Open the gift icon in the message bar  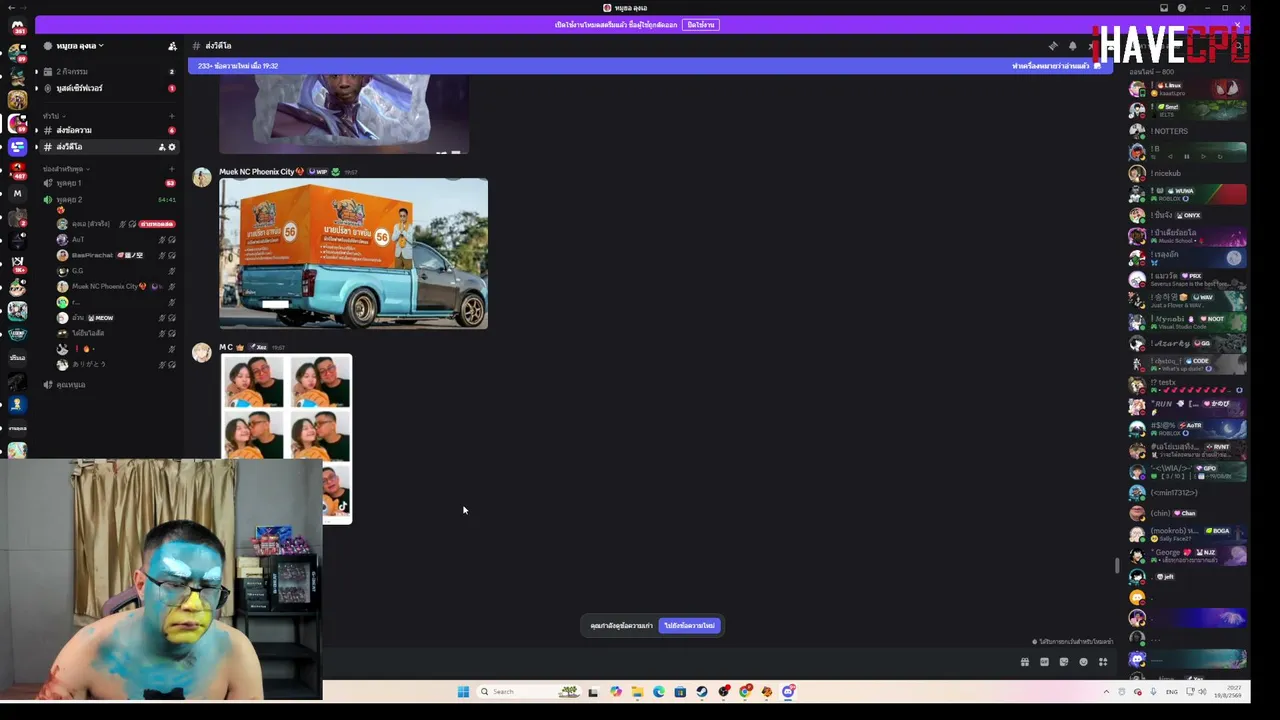pos(1025,662)
